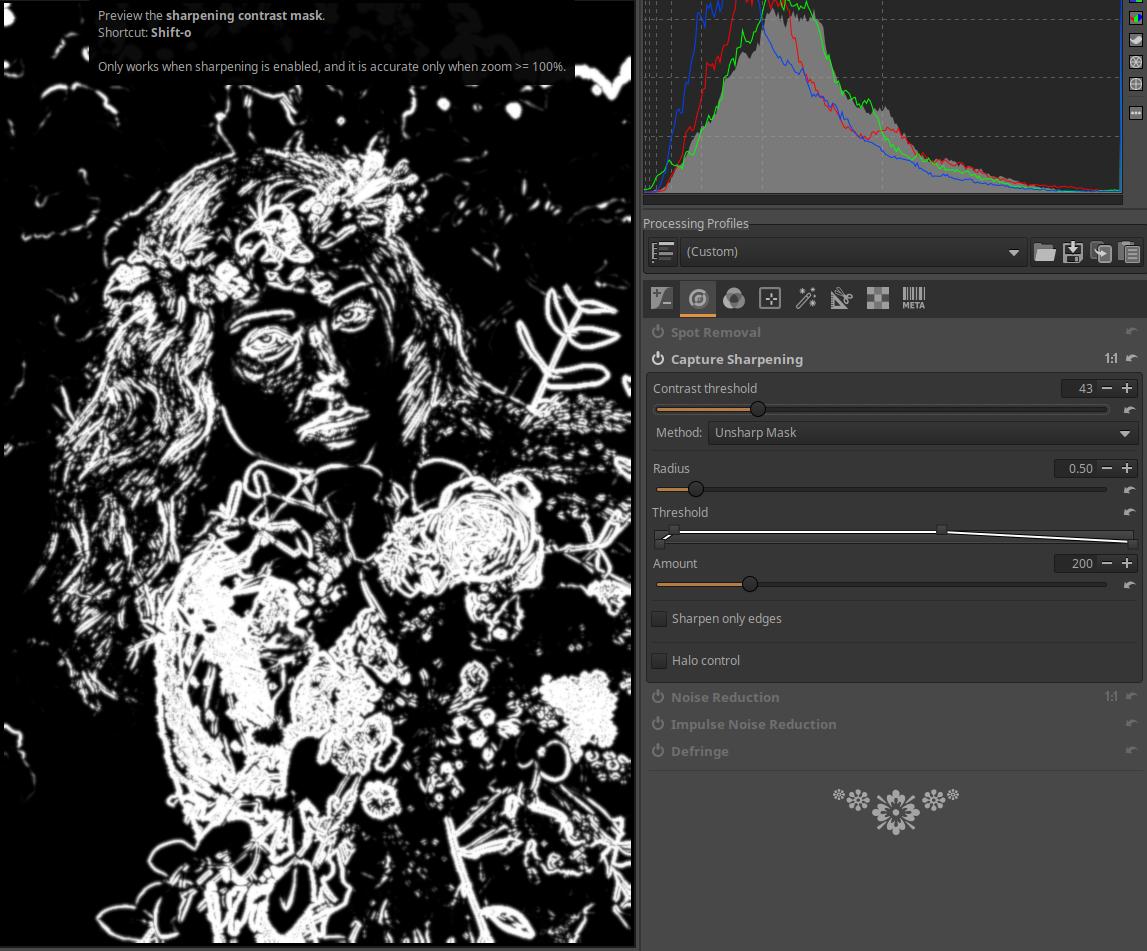Enable Sharpen only edges checkbox
Image resolution: width=1147 pixels, height=951 pixels.
tap(659, 619)
